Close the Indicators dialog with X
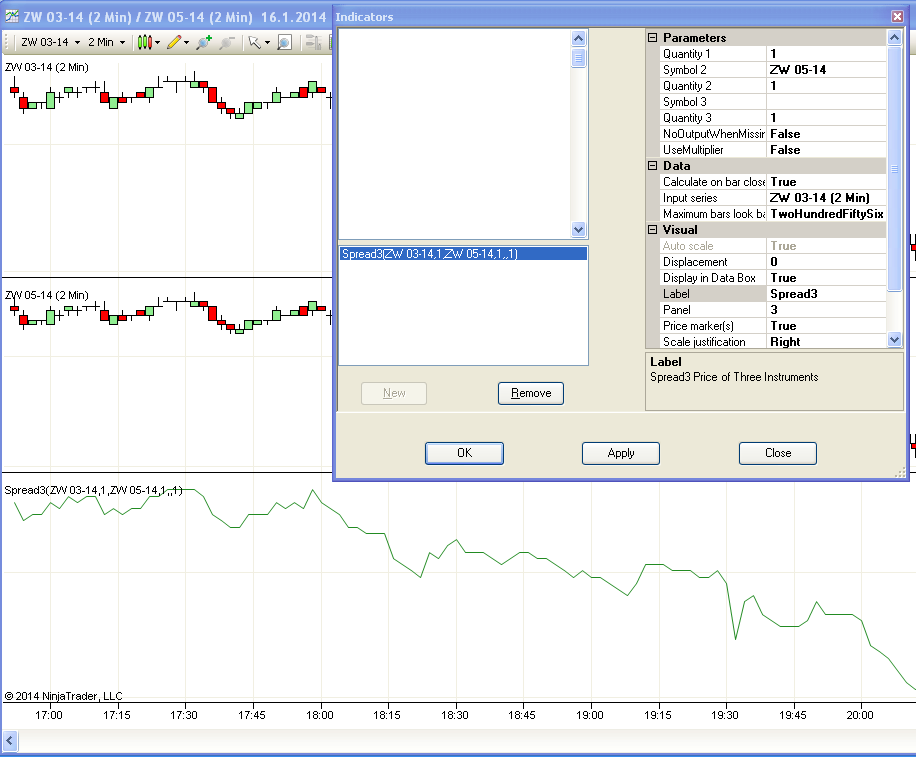This screenshot has width=916, height=757. pos(897,17)
